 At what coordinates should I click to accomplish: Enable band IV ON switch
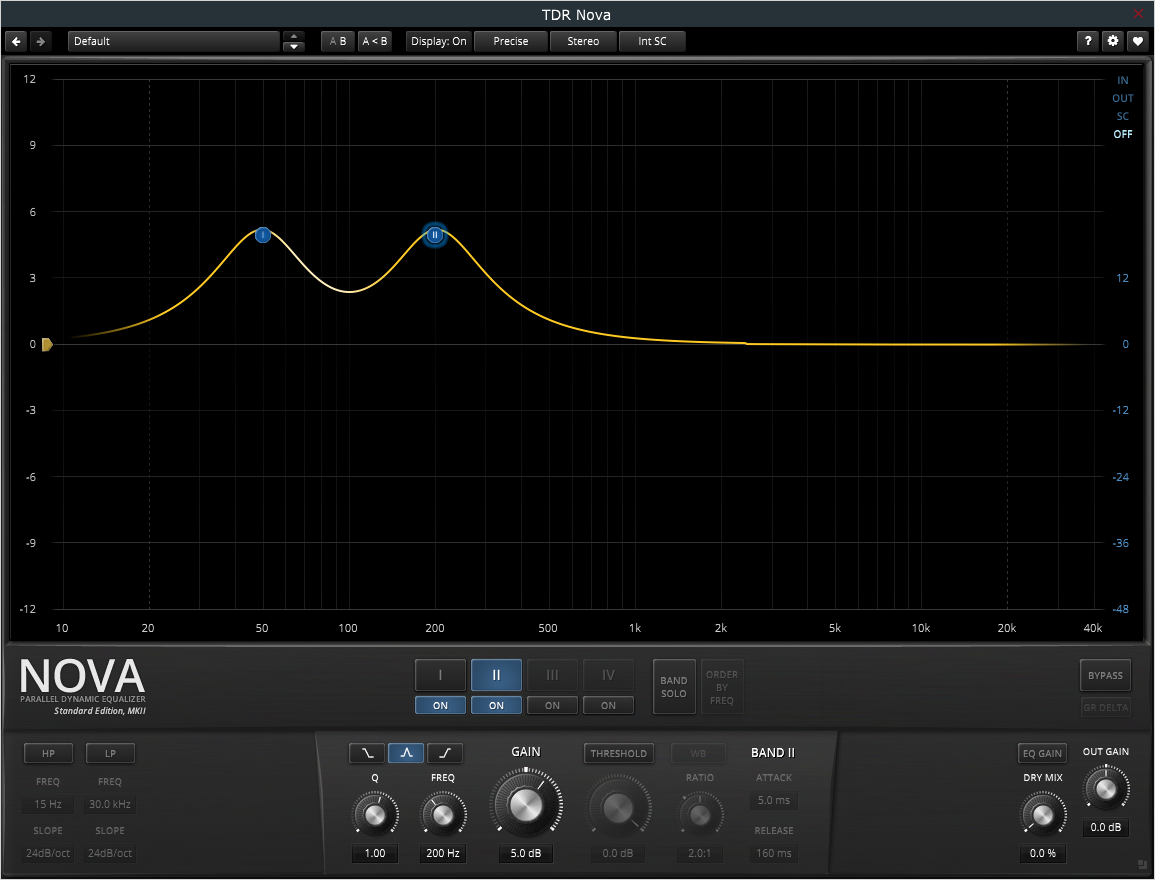pos(608,705)
